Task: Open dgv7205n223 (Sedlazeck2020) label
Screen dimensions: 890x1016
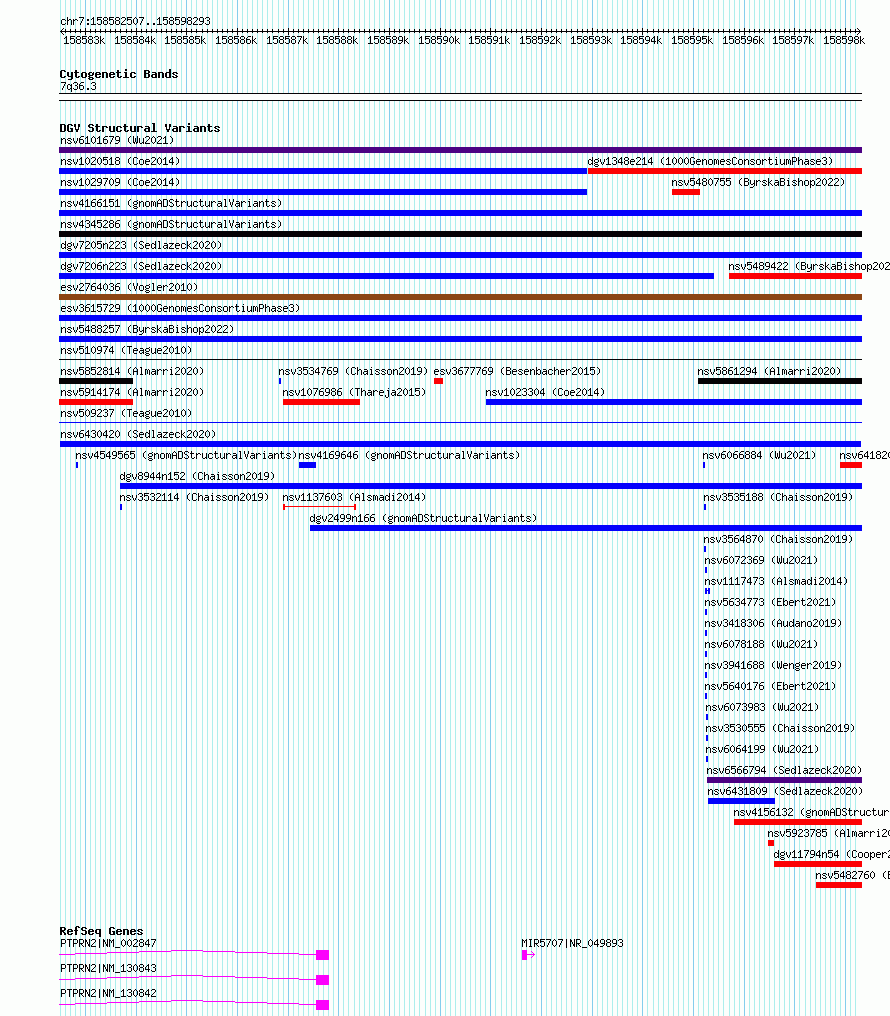Action: point(141,246)
